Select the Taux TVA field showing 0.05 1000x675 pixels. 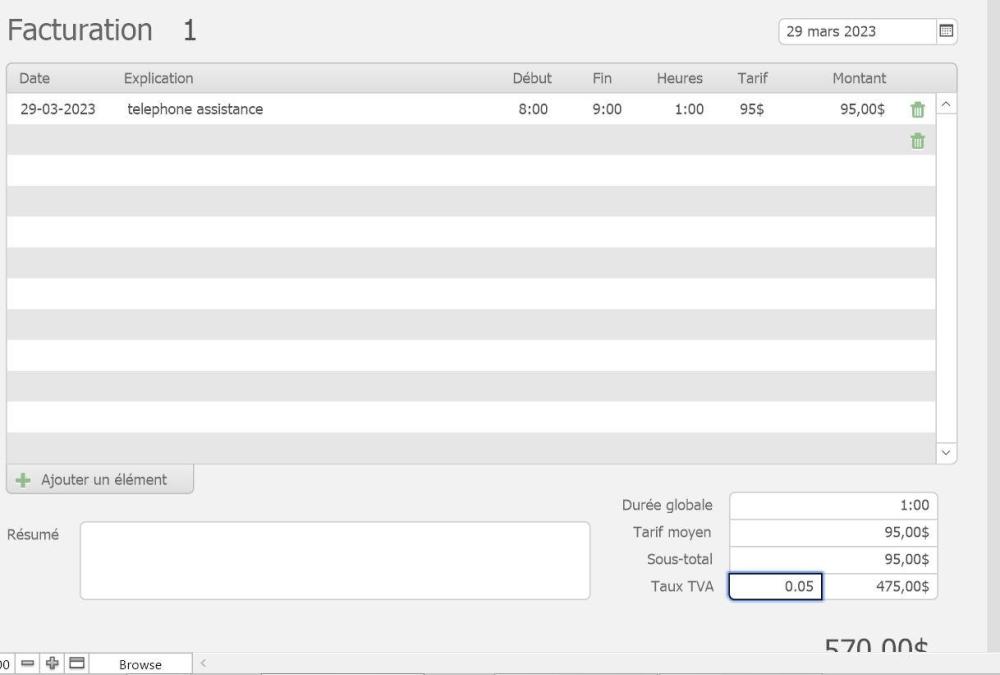[776, 587]
